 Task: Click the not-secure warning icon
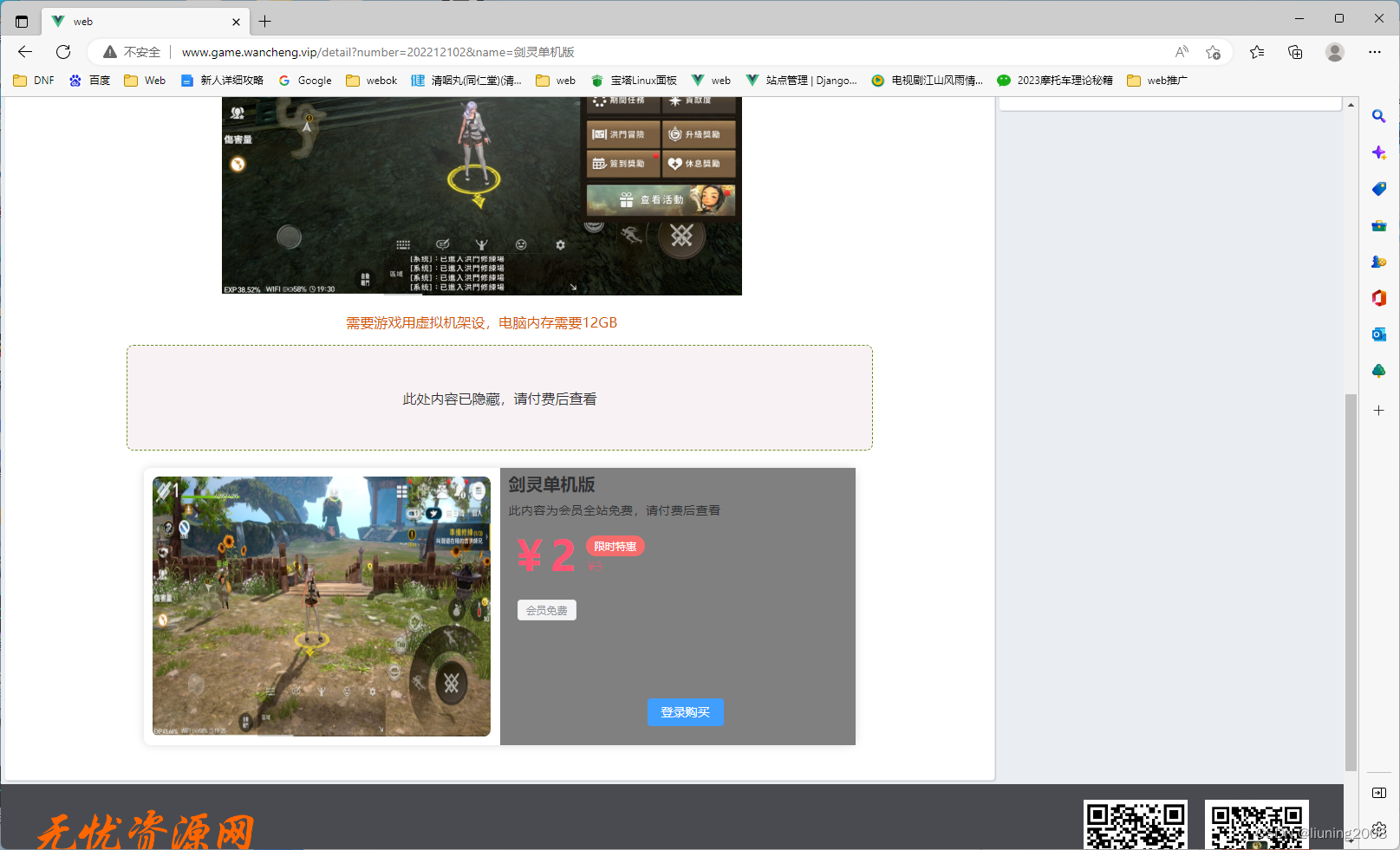[110, 52]
